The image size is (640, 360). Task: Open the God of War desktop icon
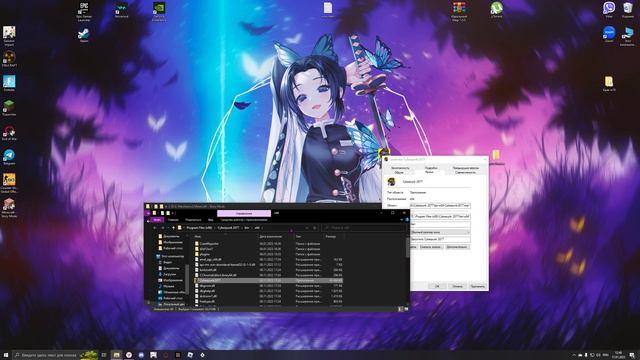click(x=9, y=133)
